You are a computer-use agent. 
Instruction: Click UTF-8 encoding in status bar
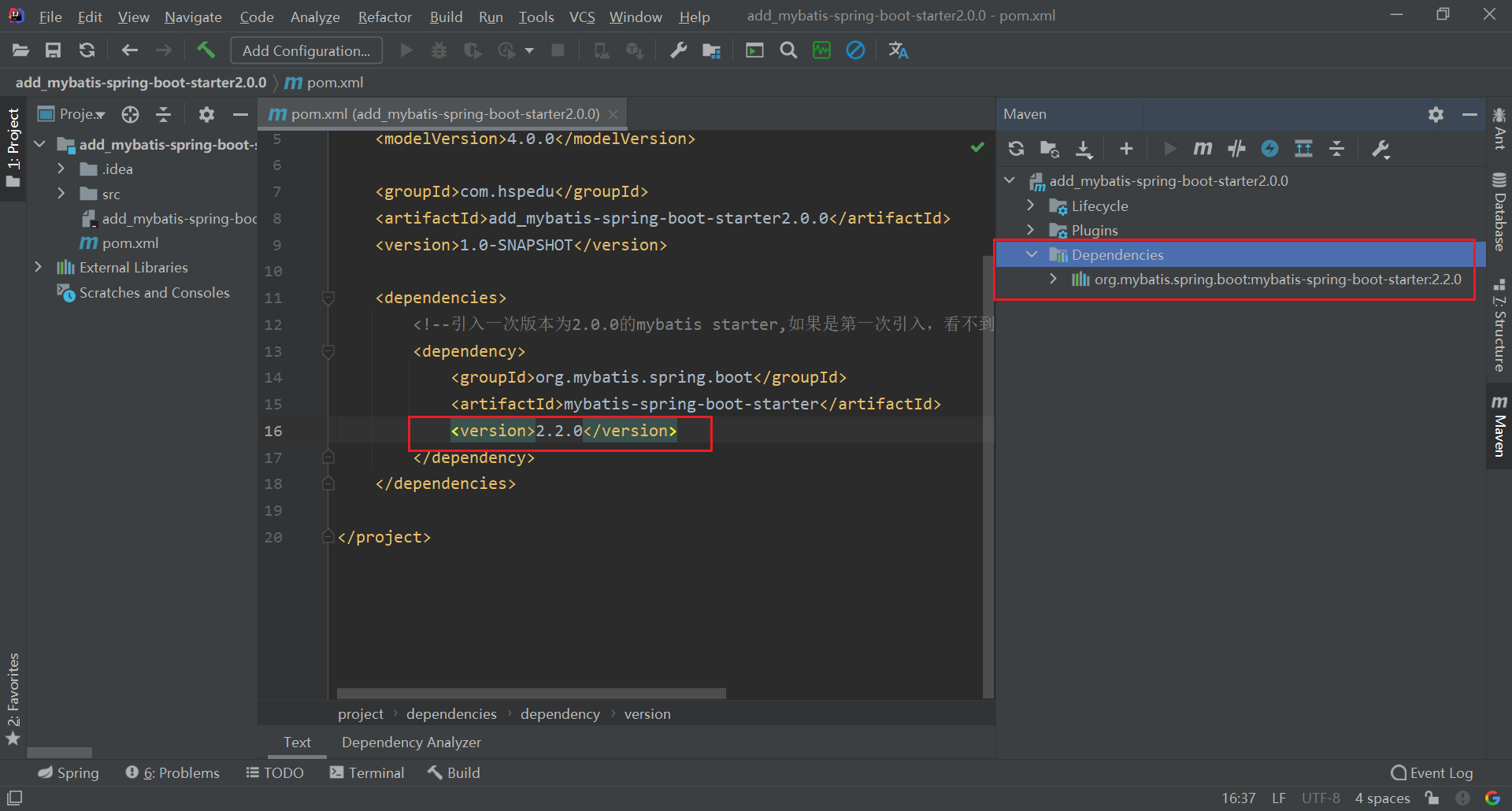pyautogui.click(x=1321, y=798)
